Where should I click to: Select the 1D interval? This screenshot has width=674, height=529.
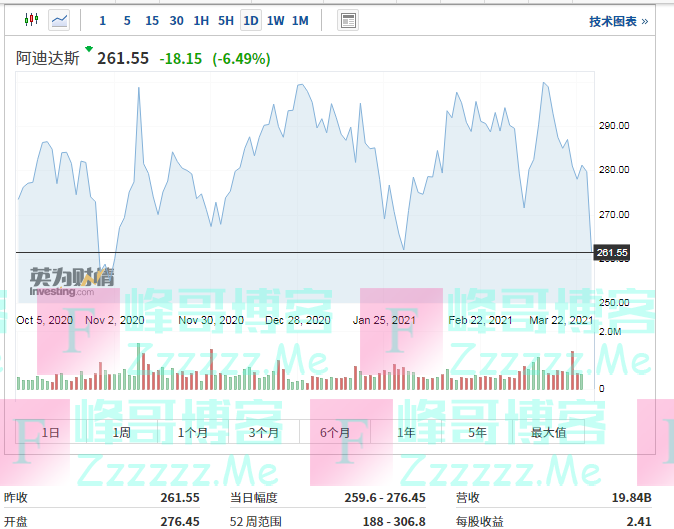coord(251,21)
